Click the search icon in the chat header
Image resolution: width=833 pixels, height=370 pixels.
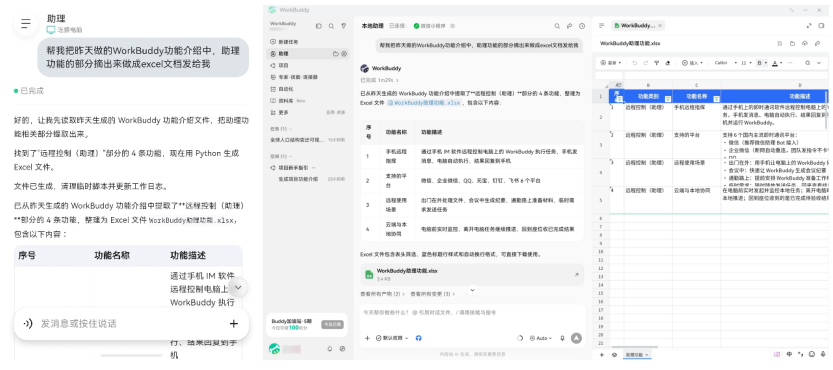point(557,26)
